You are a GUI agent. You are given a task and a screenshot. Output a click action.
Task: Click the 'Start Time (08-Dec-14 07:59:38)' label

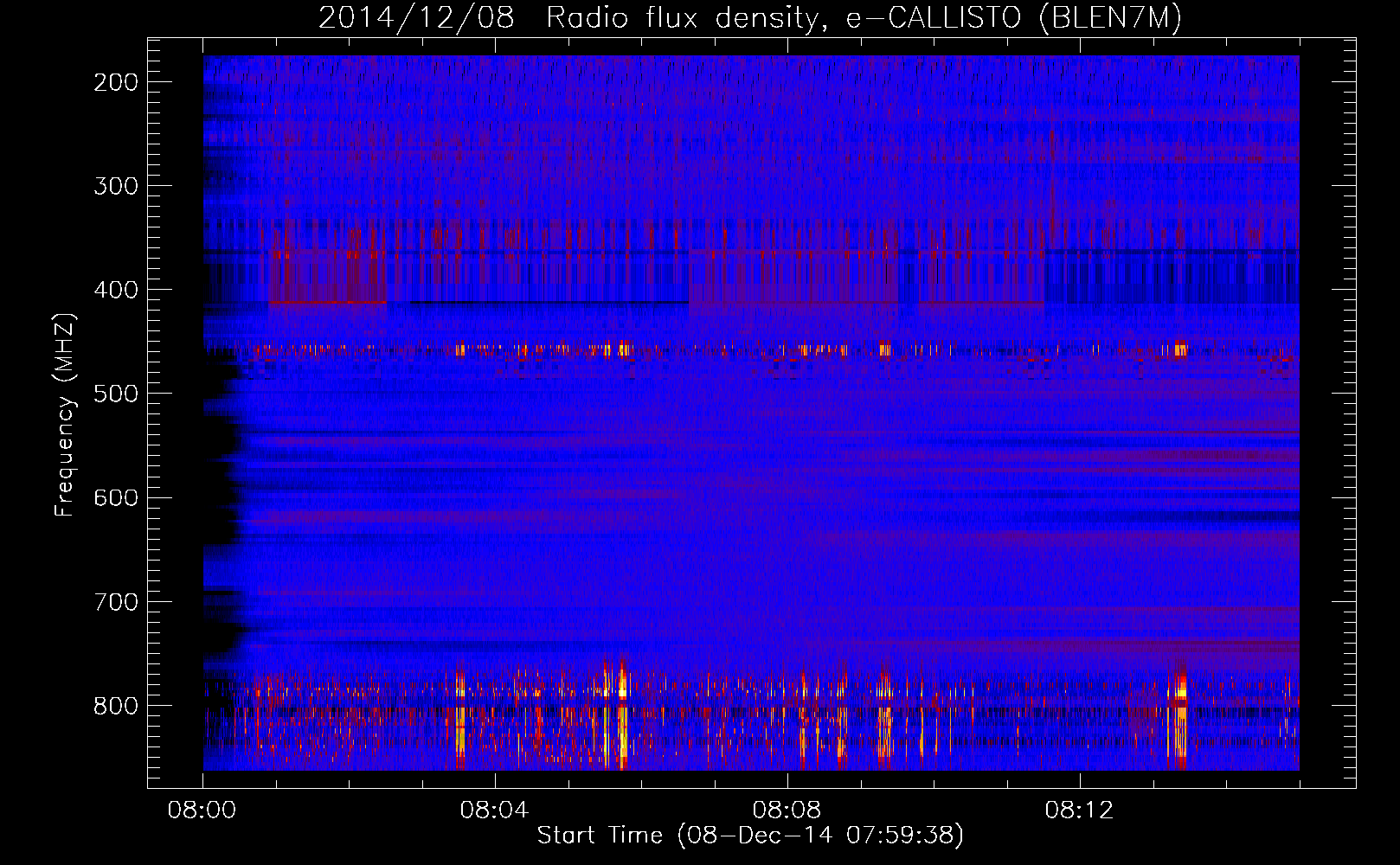pyautogui.click(x=750, y=836)
